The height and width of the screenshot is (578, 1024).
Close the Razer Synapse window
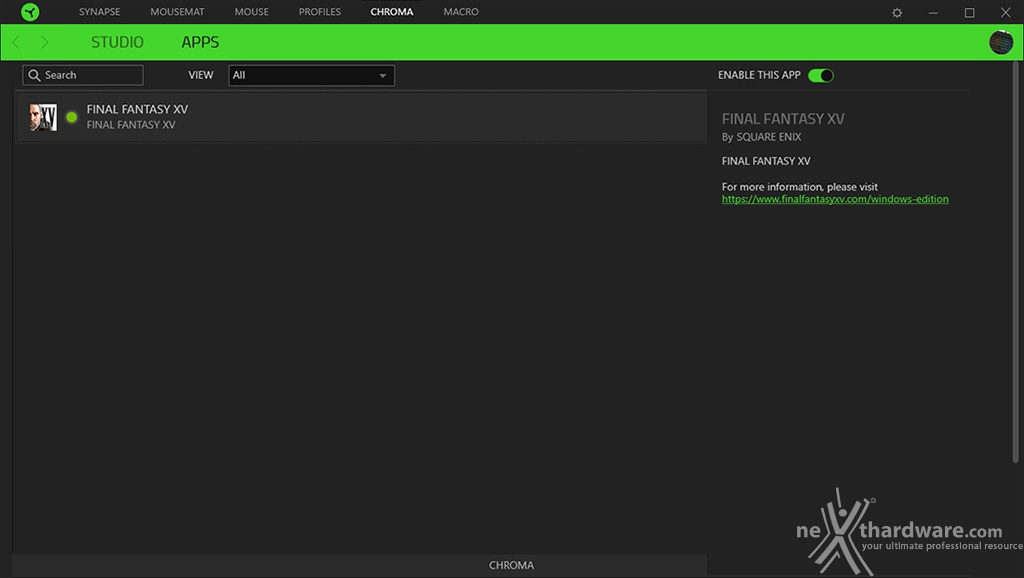pos(1006,12)
